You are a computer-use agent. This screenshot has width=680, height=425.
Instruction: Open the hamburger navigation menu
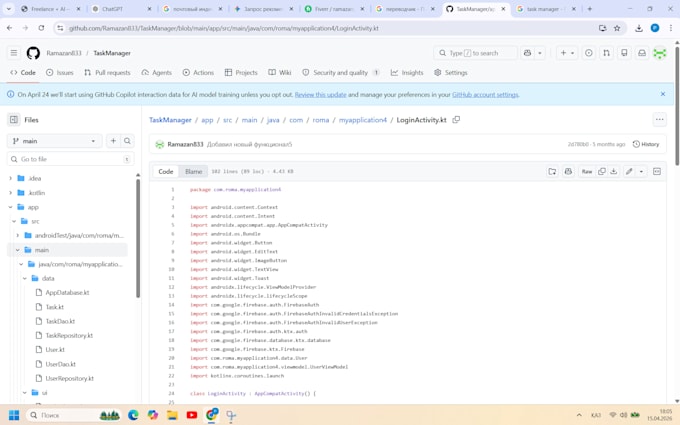coord(14,53)
